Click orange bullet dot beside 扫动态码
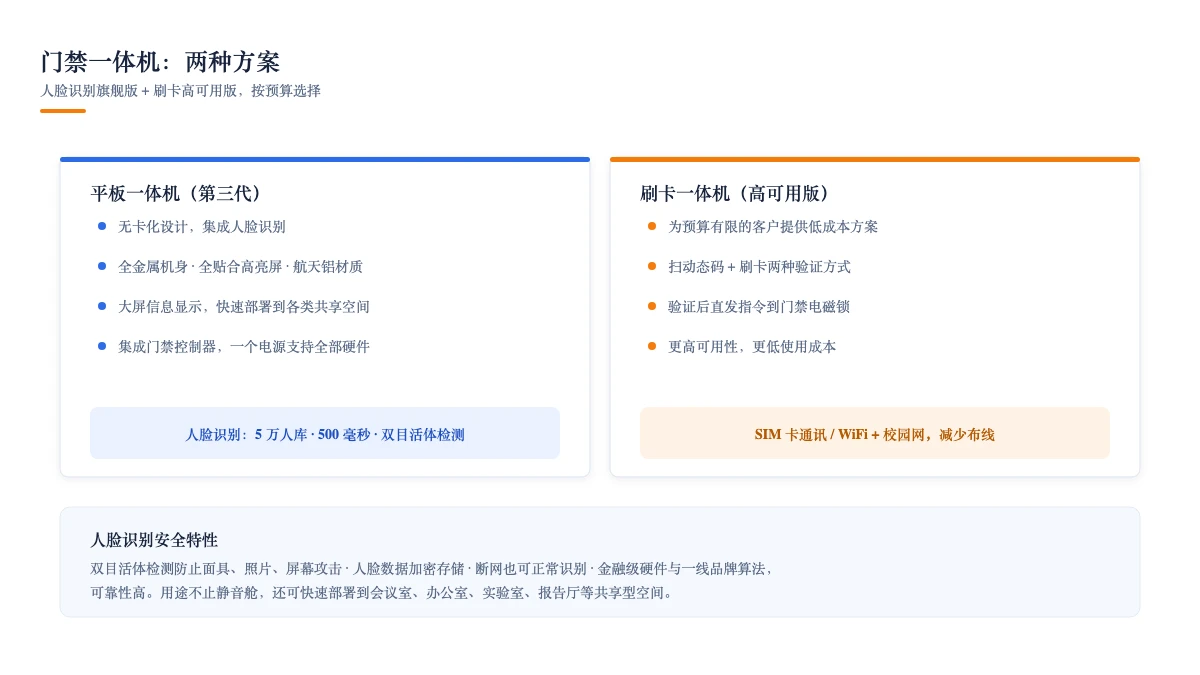 click(652, 266)
